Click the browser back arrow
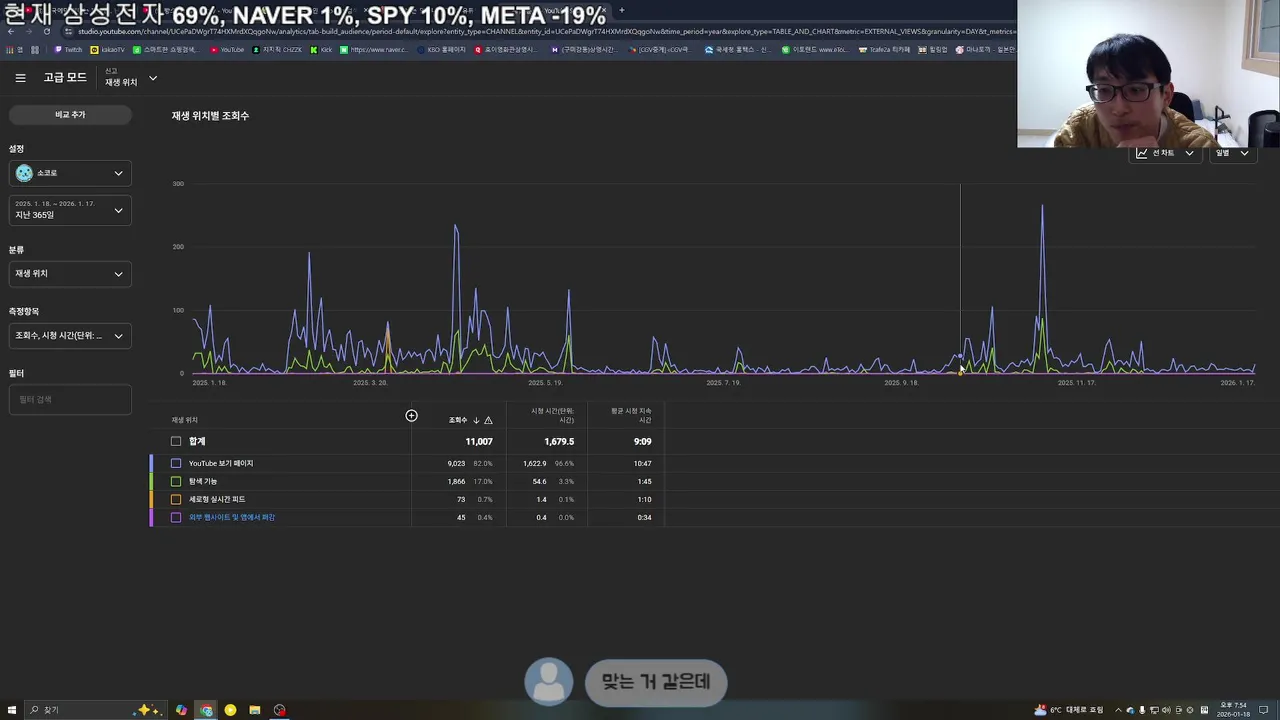The width and height of the screenshot is (1280, 720). coord(11,32)
